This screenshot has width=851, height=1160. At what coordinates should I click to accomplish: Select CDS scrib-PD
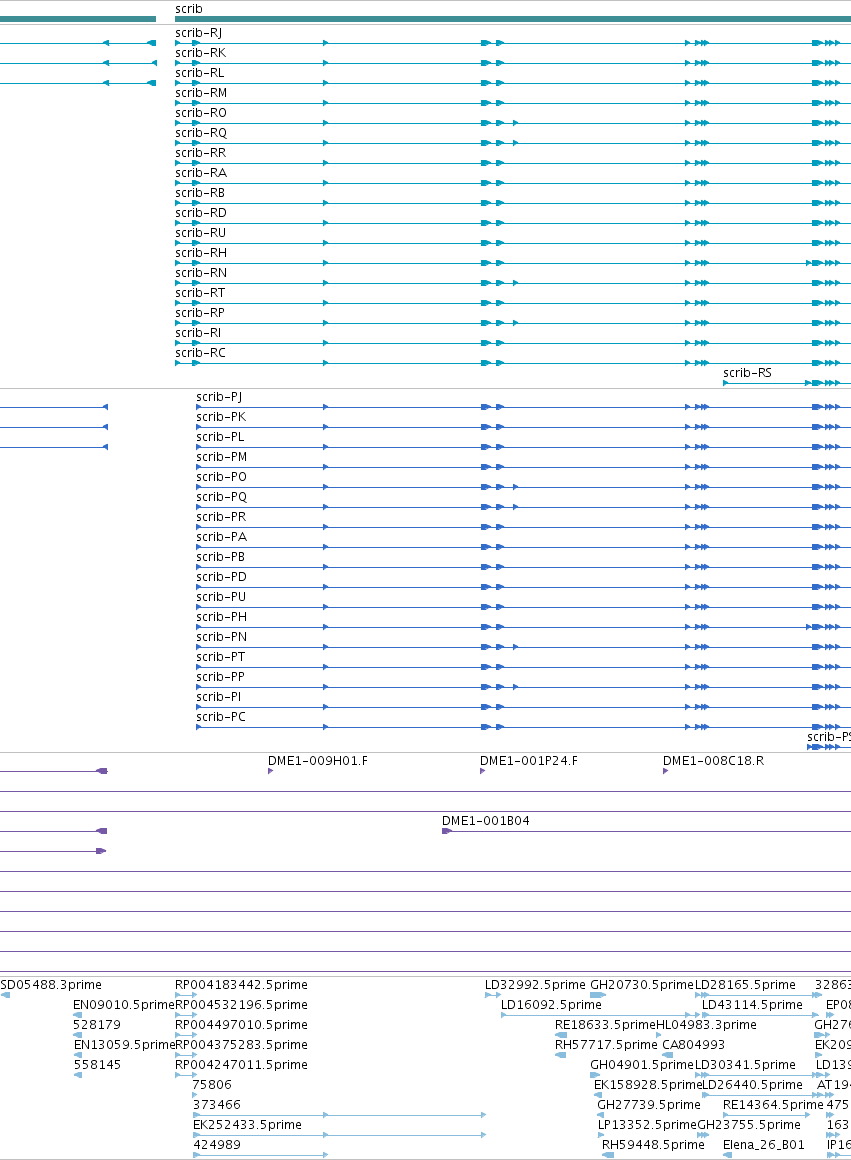coord(221,576)
